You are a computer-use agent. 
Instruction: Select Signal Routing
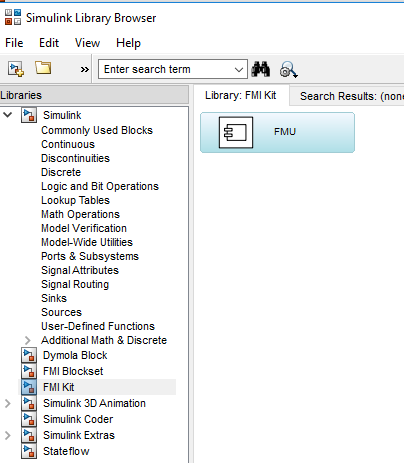pyautogui.click(x=75, y=284)
